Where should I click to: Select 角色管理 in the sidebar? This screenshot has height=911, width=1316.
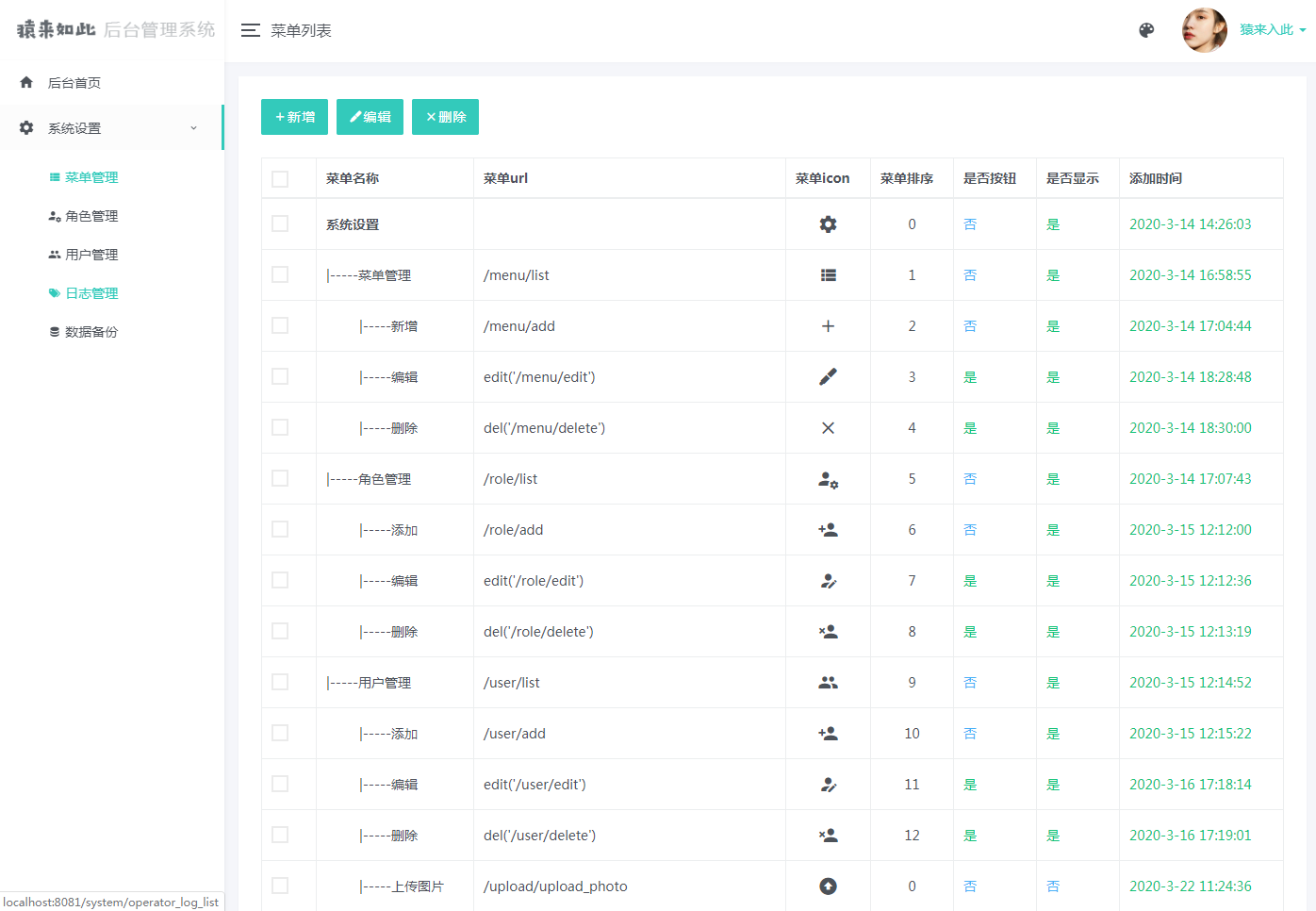91,216
